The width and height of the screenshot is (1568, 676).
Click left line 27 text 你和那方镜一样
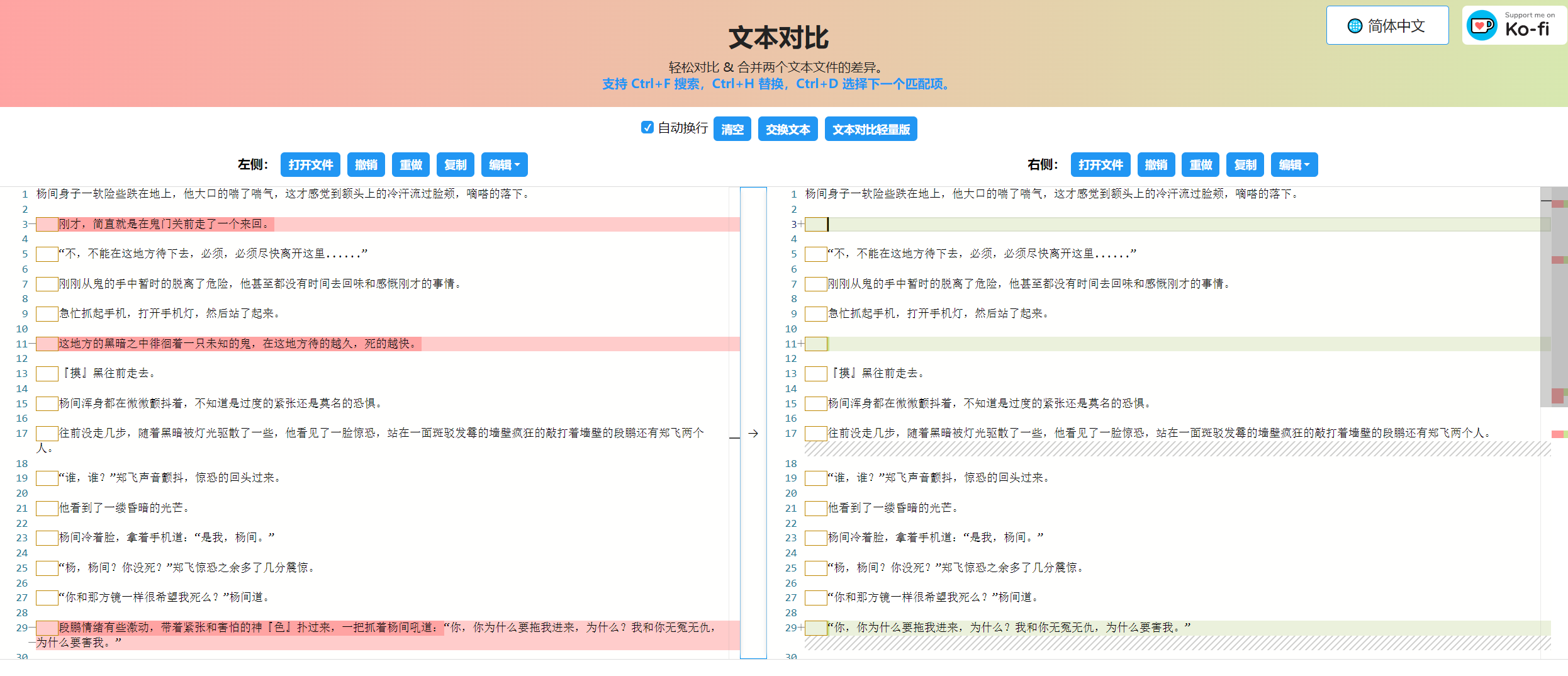(104, 597)
